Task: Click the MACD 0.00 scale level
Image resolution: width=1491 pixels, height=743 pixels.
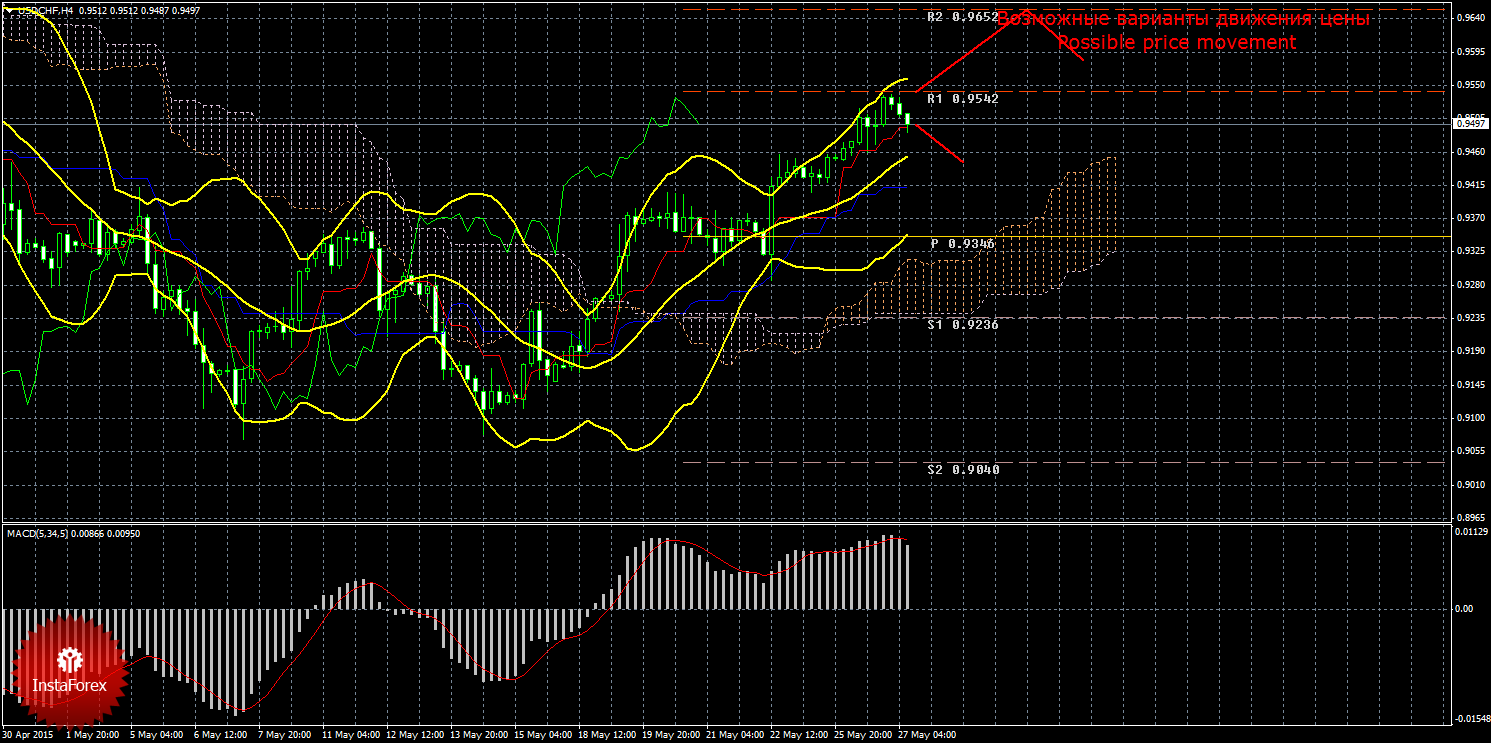Action: [x=1462, y=608]
